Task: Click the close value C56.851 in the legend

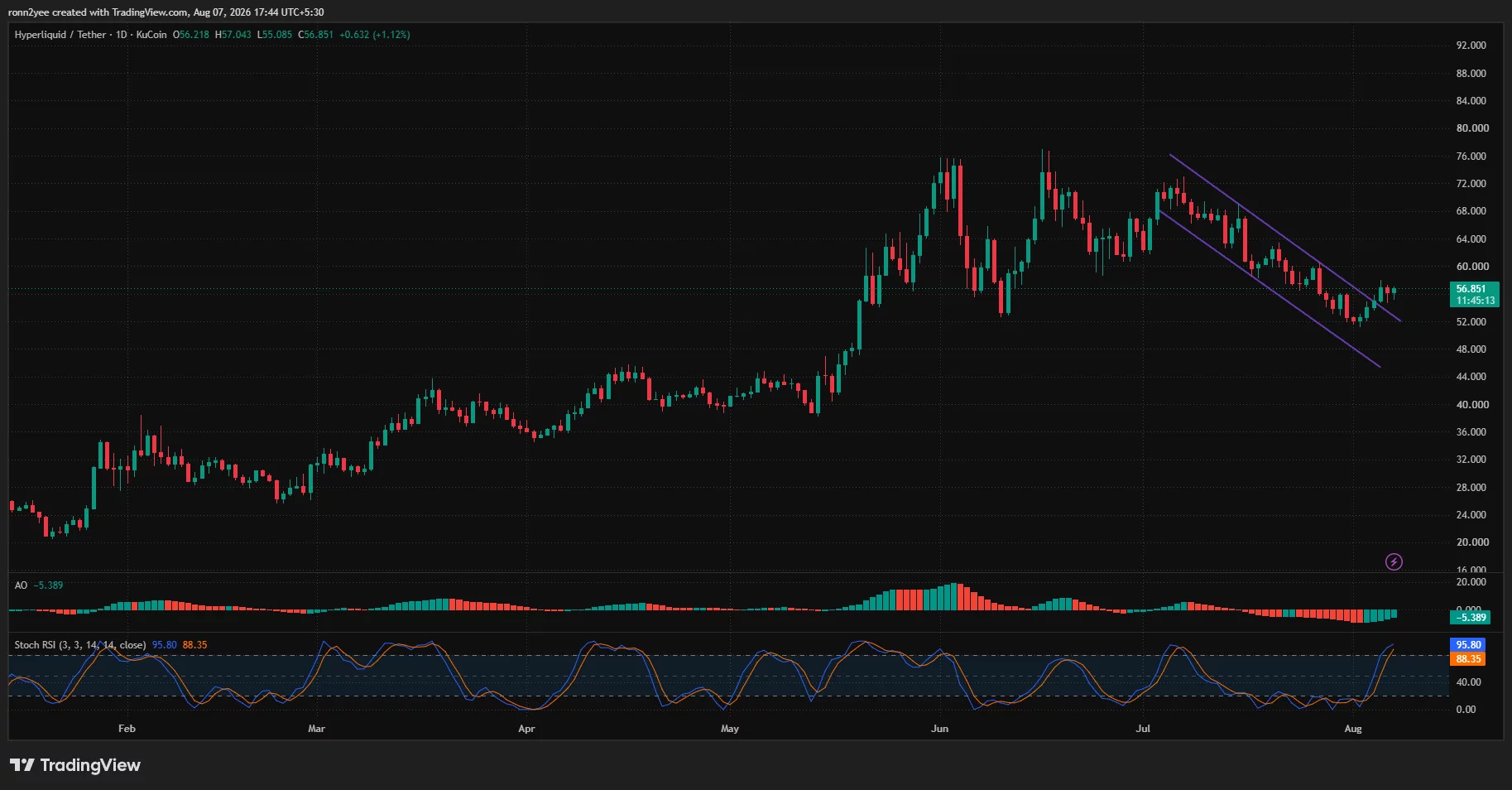Action: [x=315, y=35]
